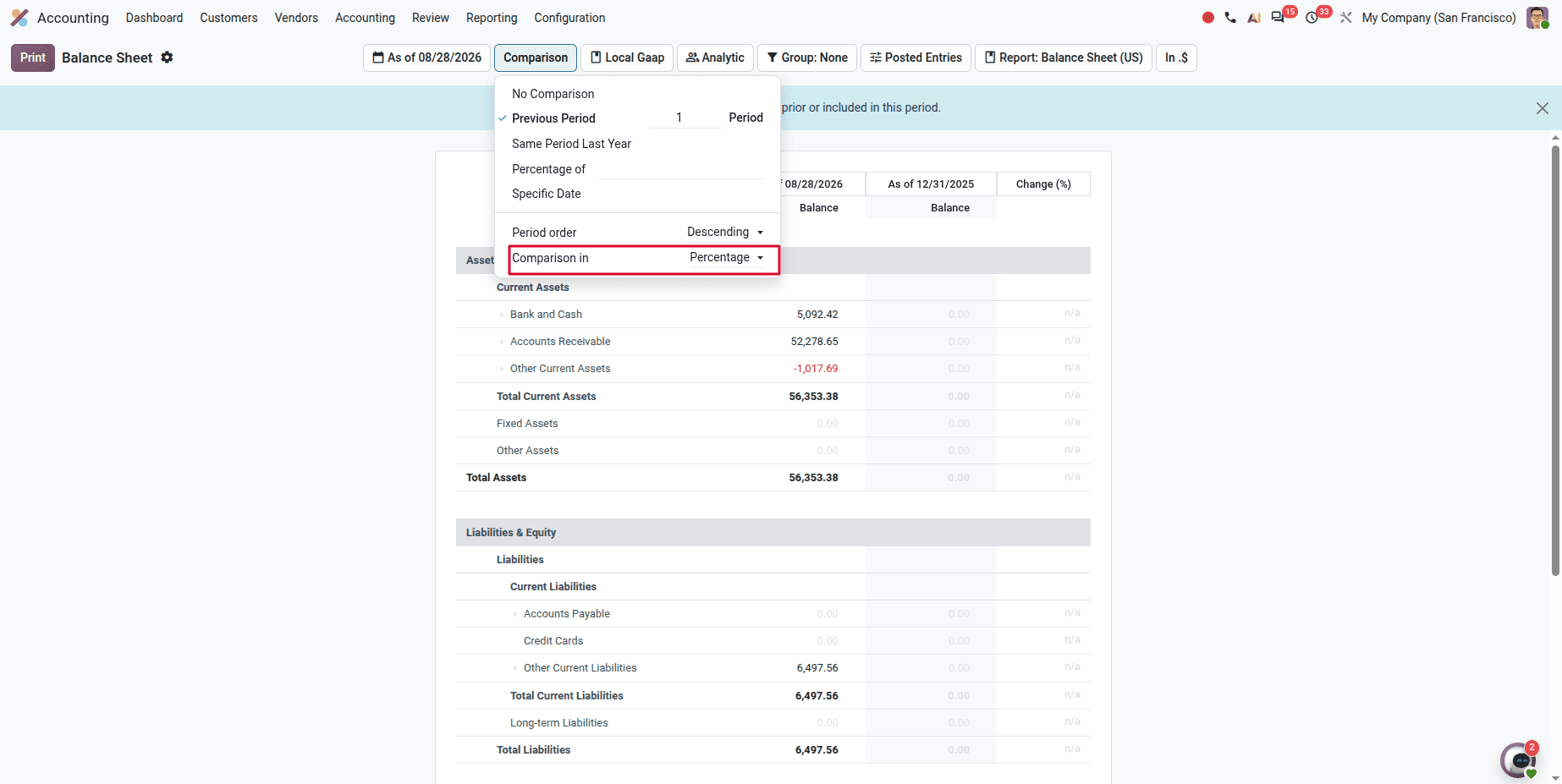Unfold Other Current Liabilities row arrow
The height and width of the screenshot is (784, 1562).
click(x=515, y=668)
